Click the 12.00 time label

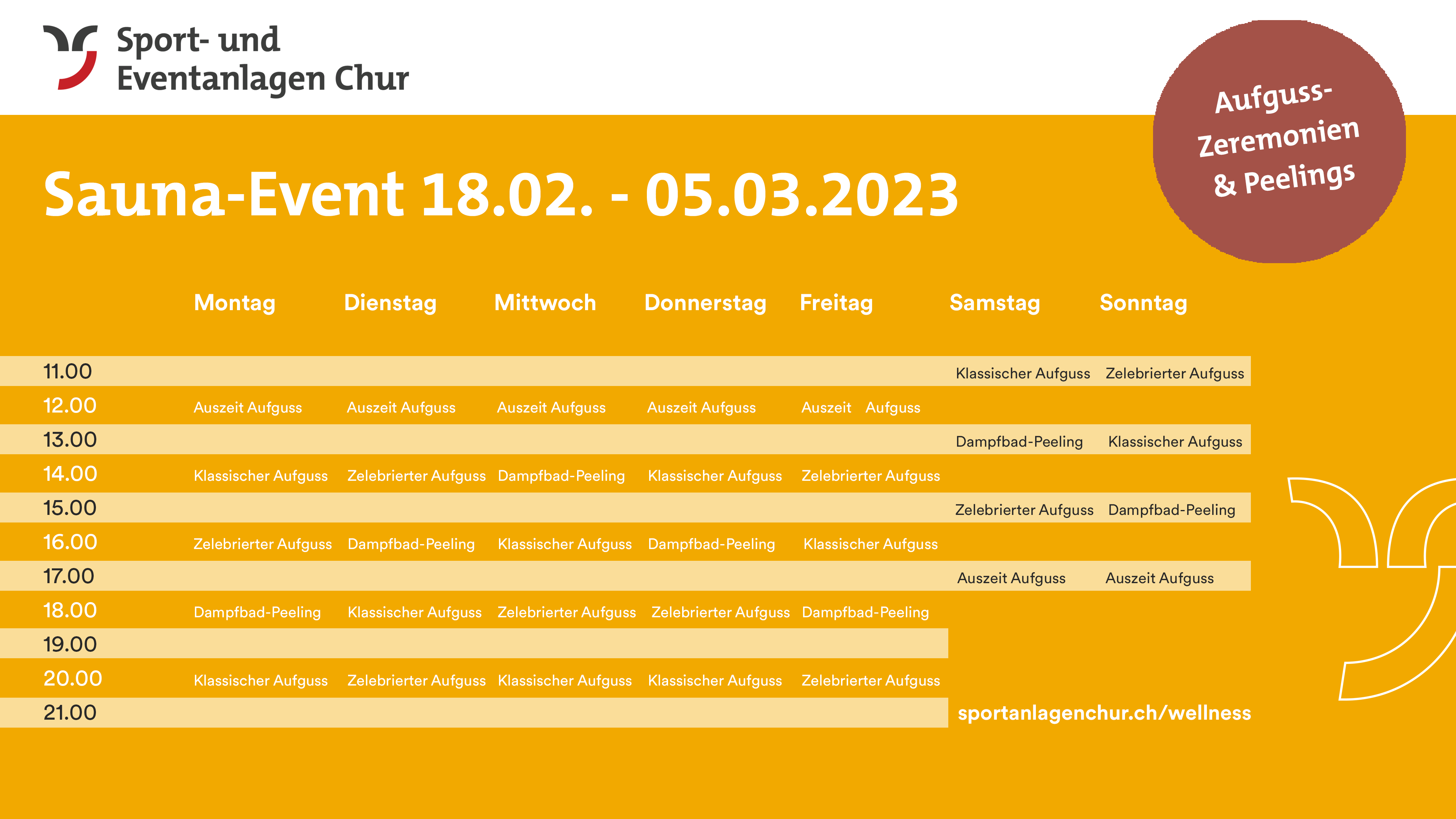coord(70,406)
